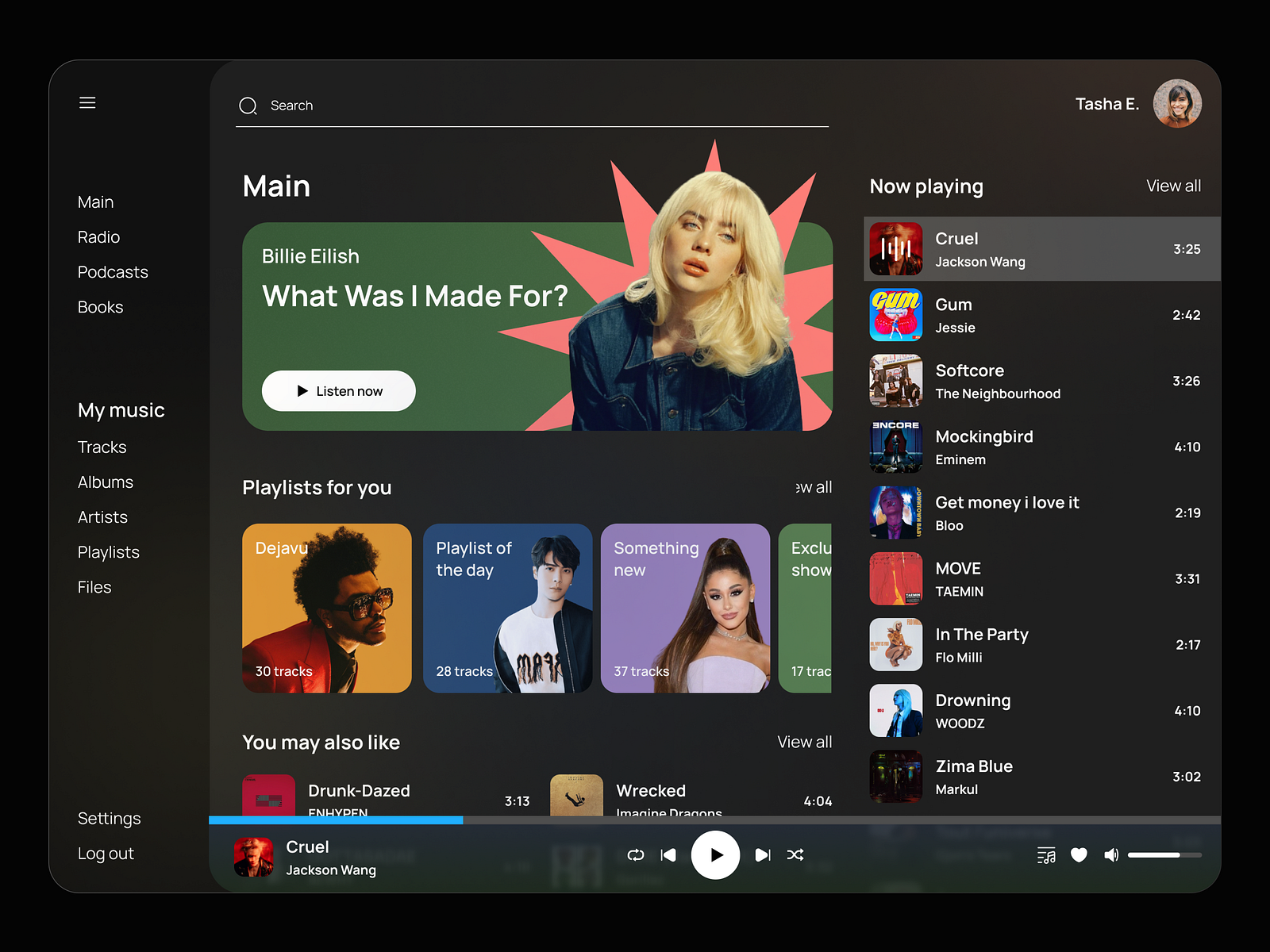Click the previous track icon

point(668,854)
